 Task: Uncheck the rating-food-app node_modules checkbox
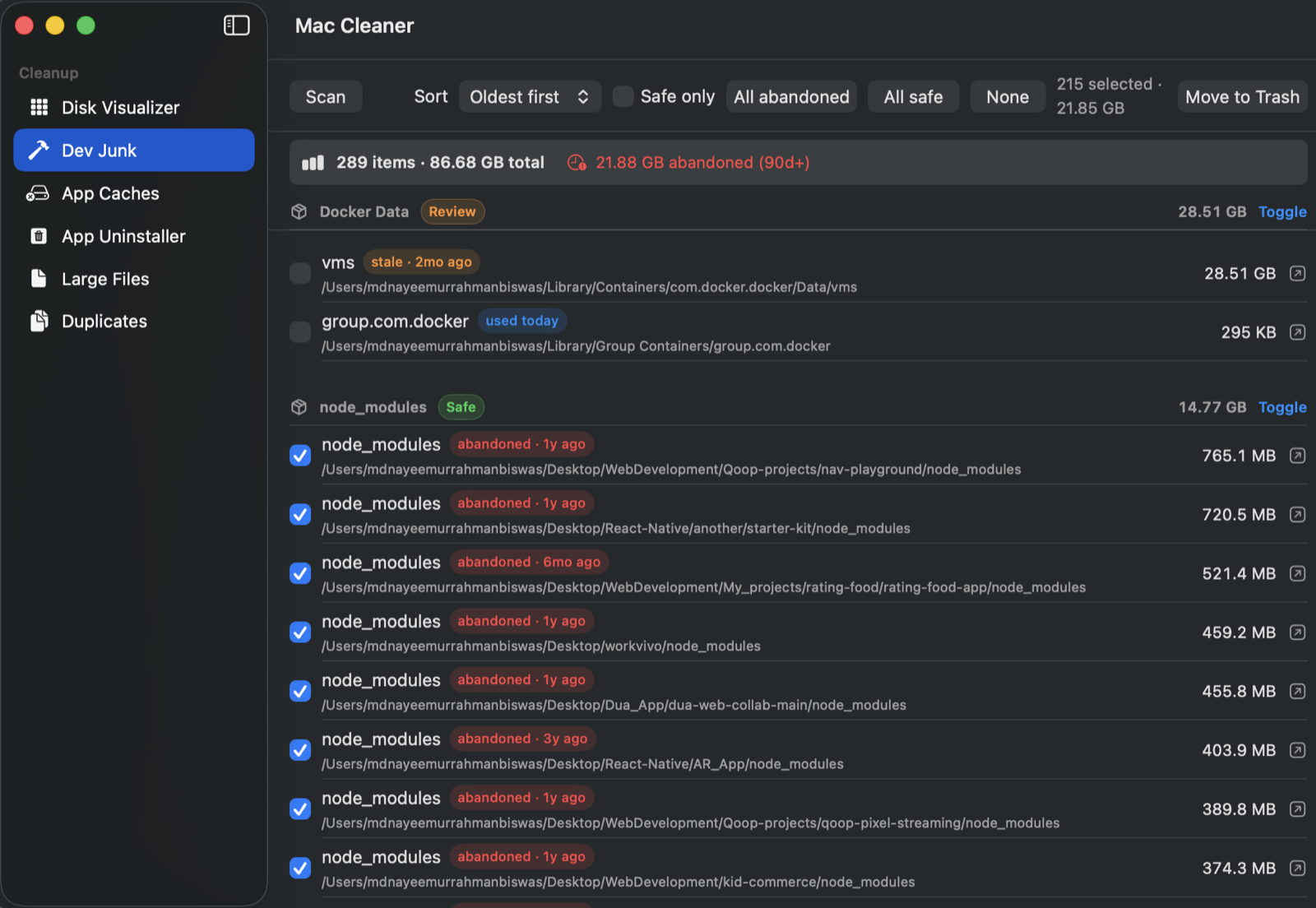(300, 573)
